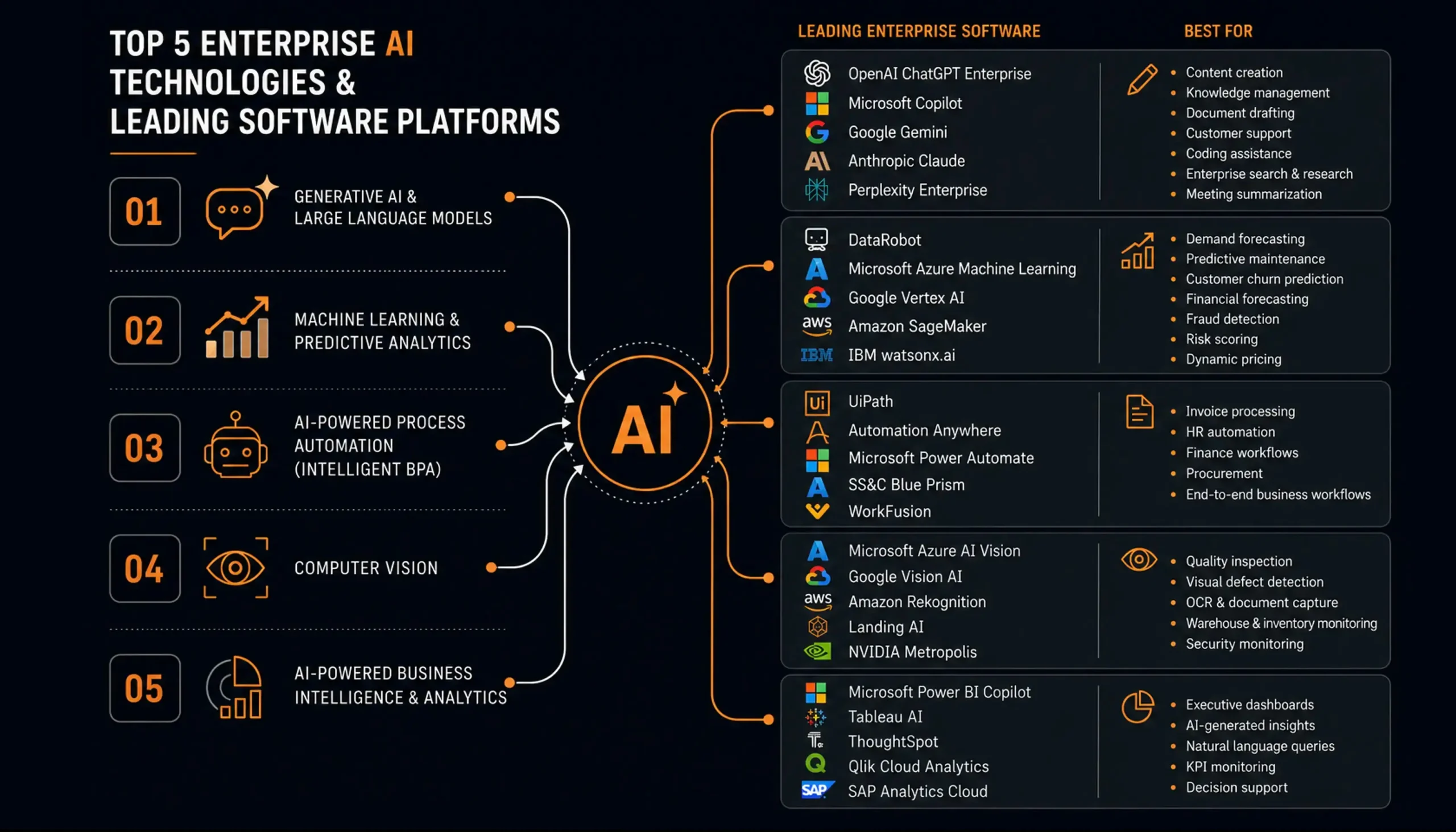Click the 03 number box

144,448
